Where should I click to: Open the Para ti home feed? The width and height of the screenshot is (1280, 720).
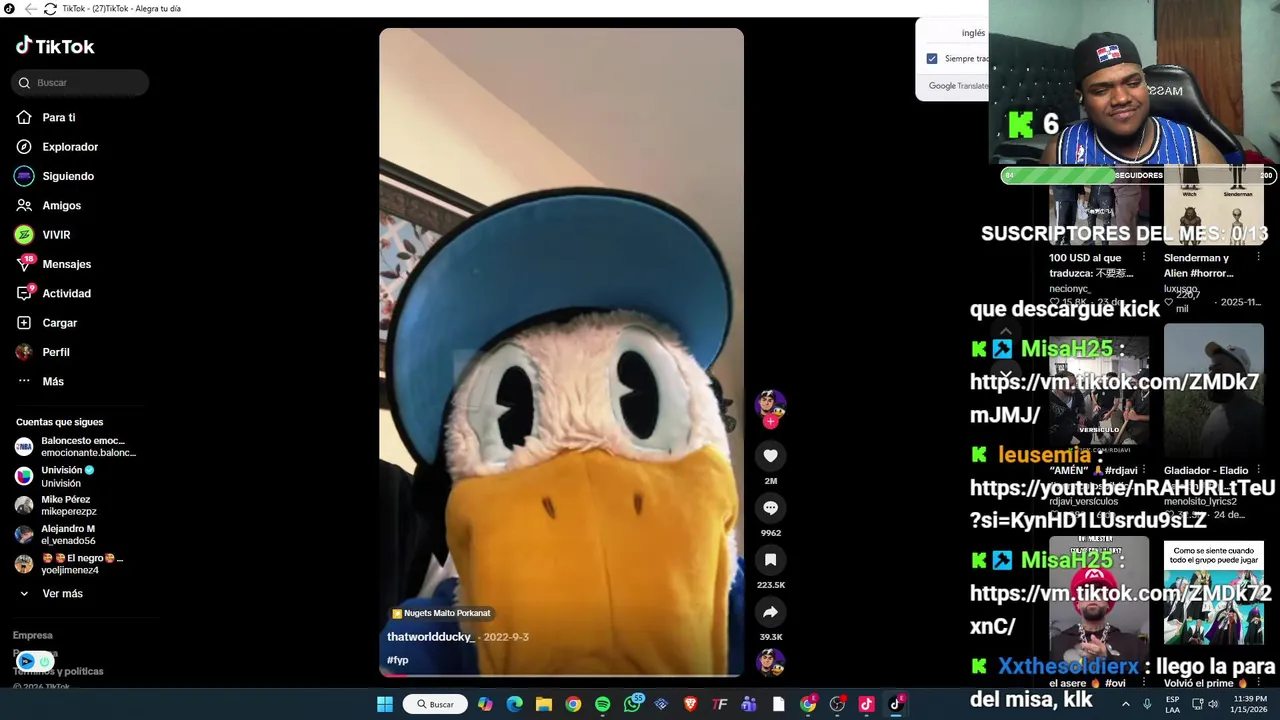click(60, 118)
